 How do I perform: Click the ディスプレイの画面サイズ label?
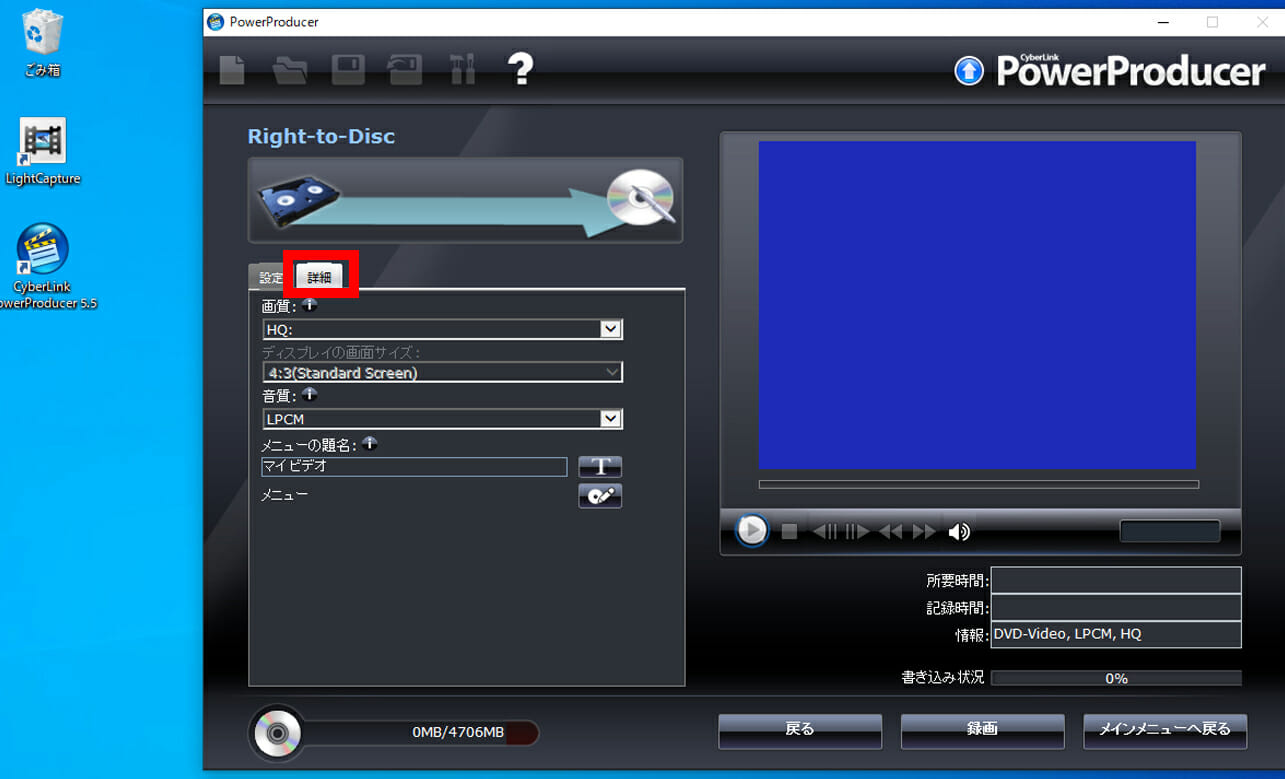click(x=341, y=352)
